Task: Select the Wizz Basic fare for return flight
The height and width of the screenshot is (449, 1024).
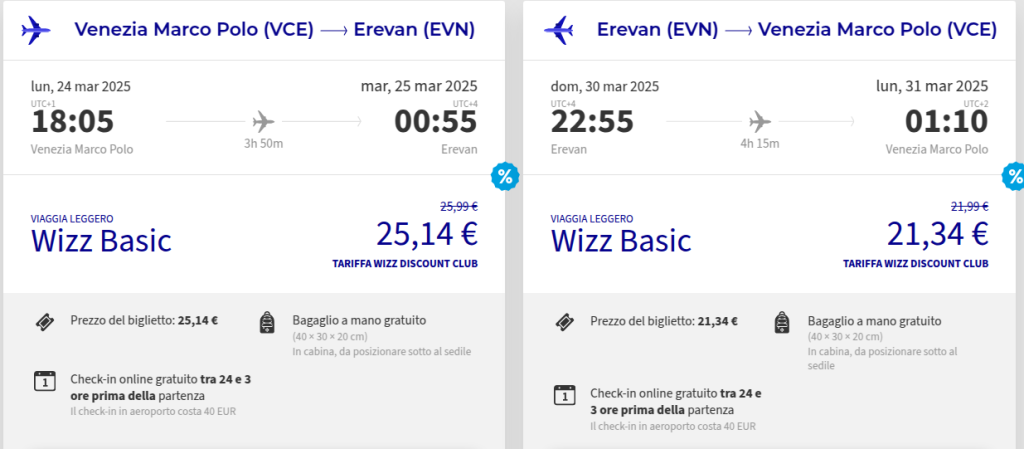Action: tap(621, 240)
